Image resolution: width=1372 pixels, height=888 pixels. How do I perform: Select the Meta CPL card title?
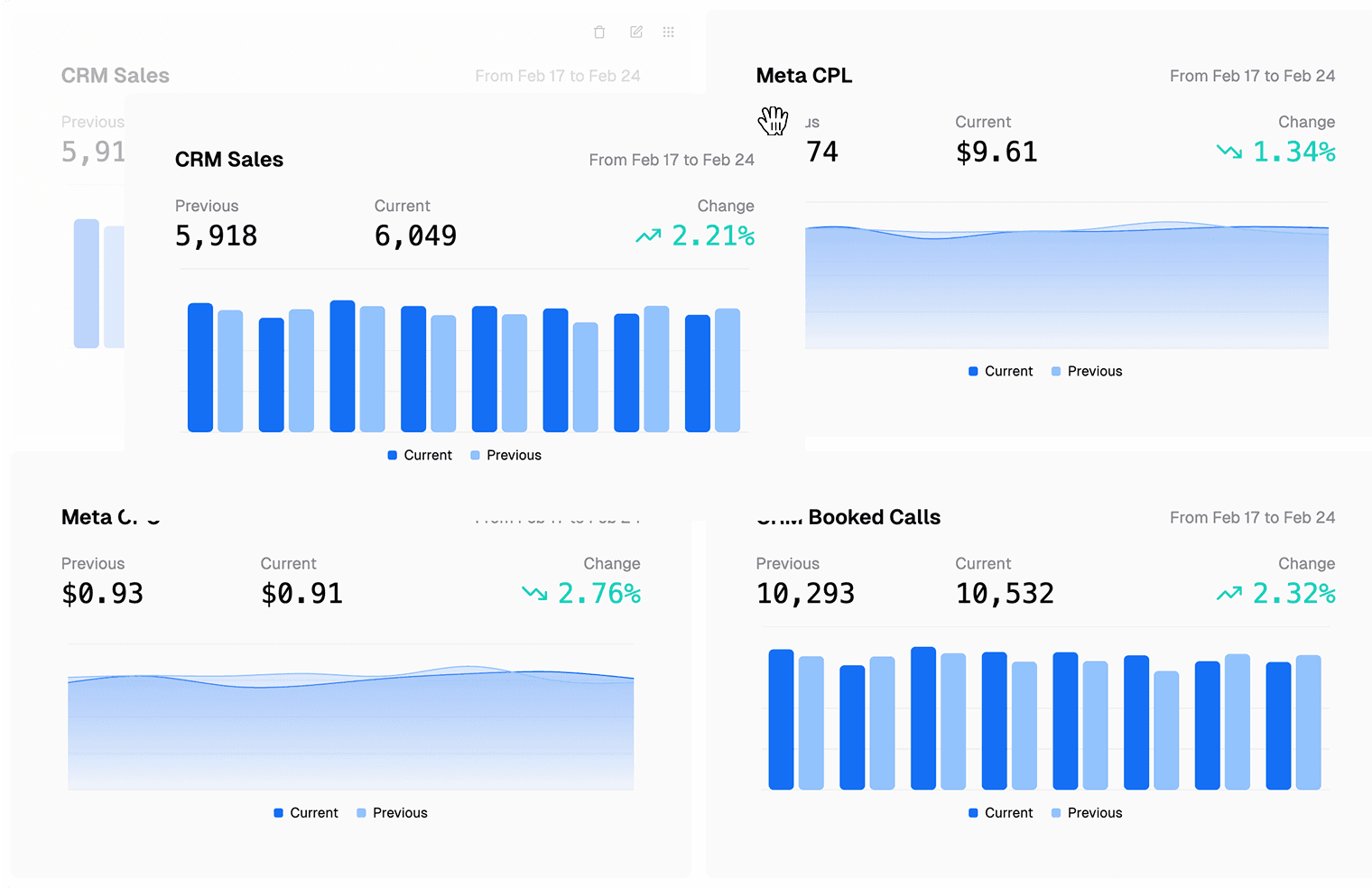(803, 76)
